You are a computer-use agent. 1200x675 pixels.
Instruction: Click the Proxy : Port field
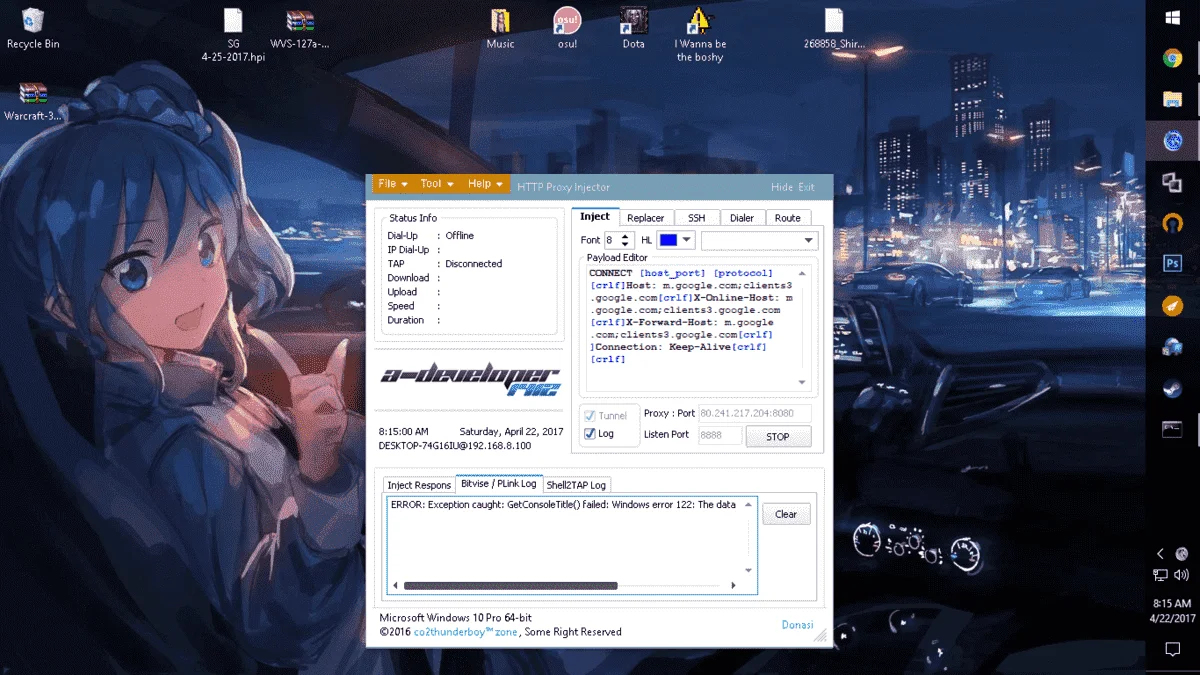pos(754,413)
